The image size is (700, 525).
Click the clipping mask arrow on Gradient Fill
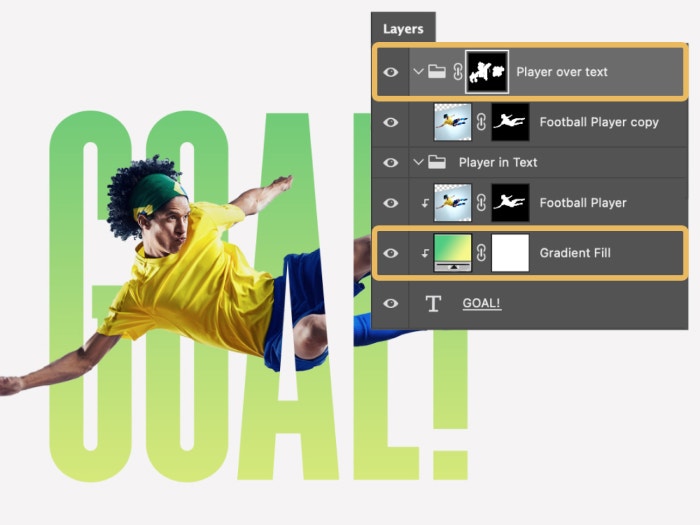(425, 253)
